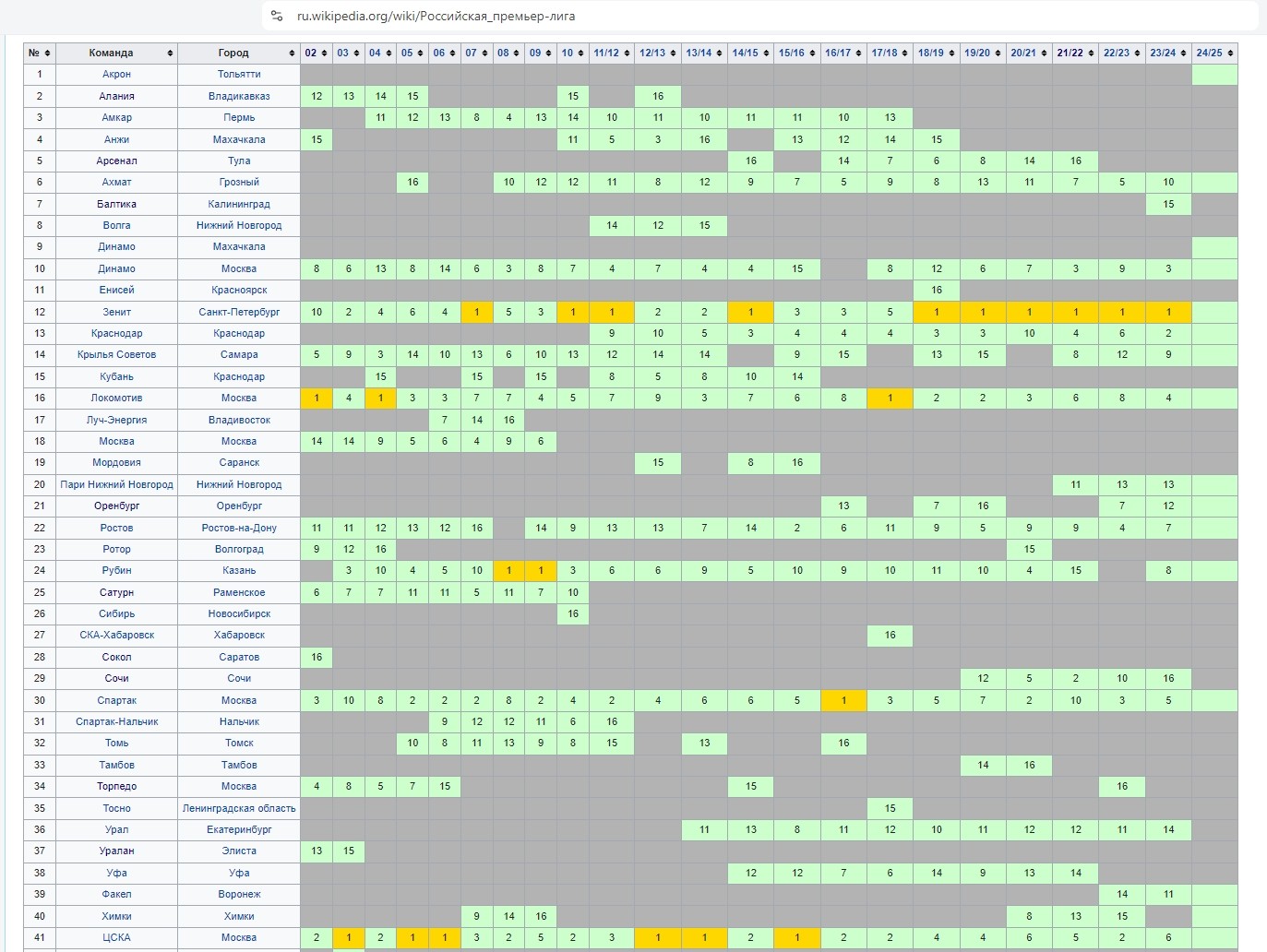1267x952 pixels.
Task: Open the Крылья Советов team link
Action: (x=116, y=354)
